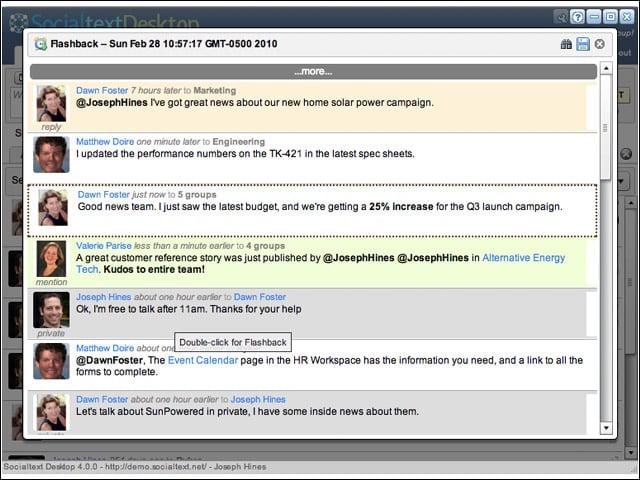Click the Flashback title icon

tap(41, 44)
